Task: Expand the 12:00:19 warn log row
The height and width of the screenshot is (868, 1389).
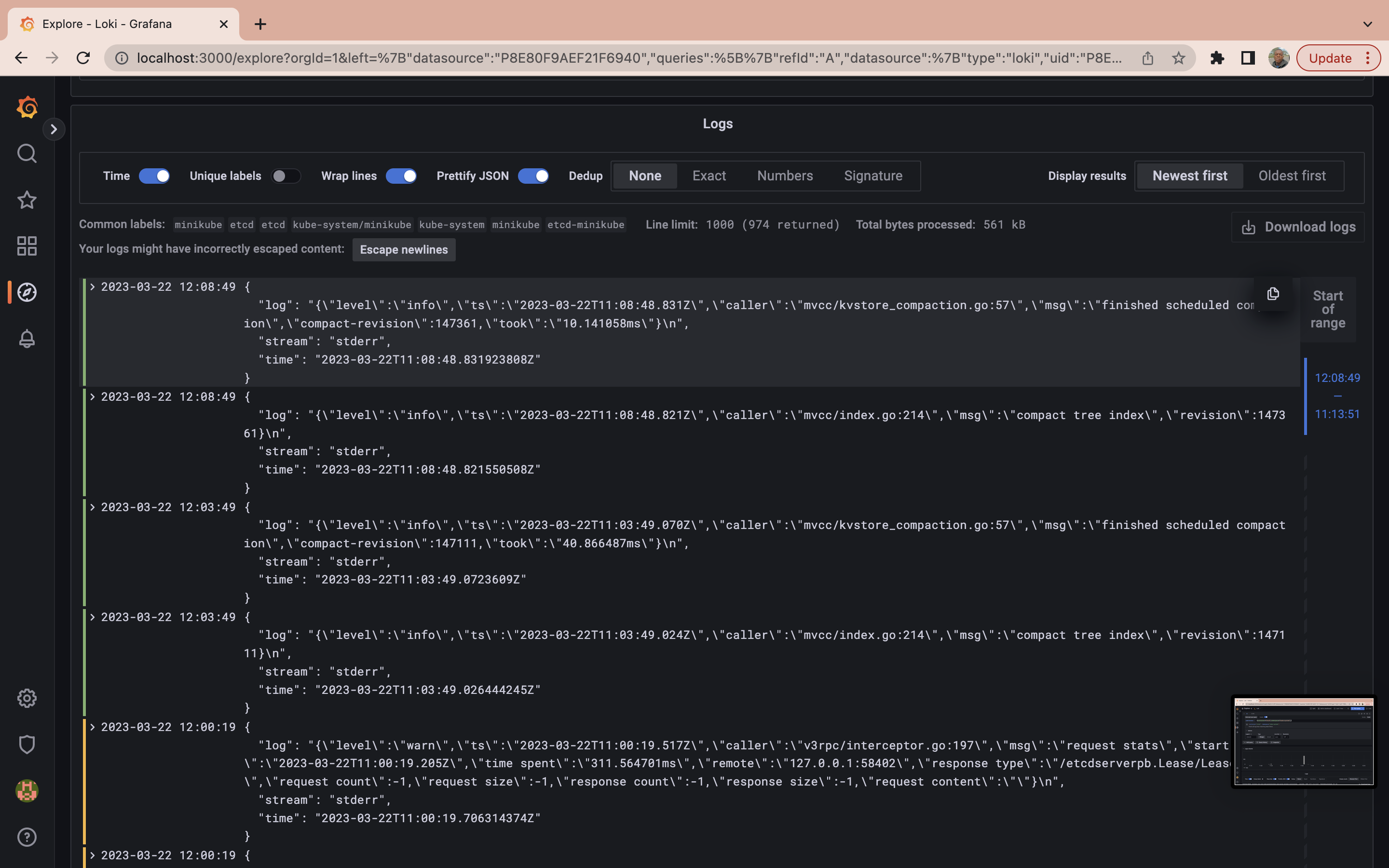Action: [x=93, y=727]
